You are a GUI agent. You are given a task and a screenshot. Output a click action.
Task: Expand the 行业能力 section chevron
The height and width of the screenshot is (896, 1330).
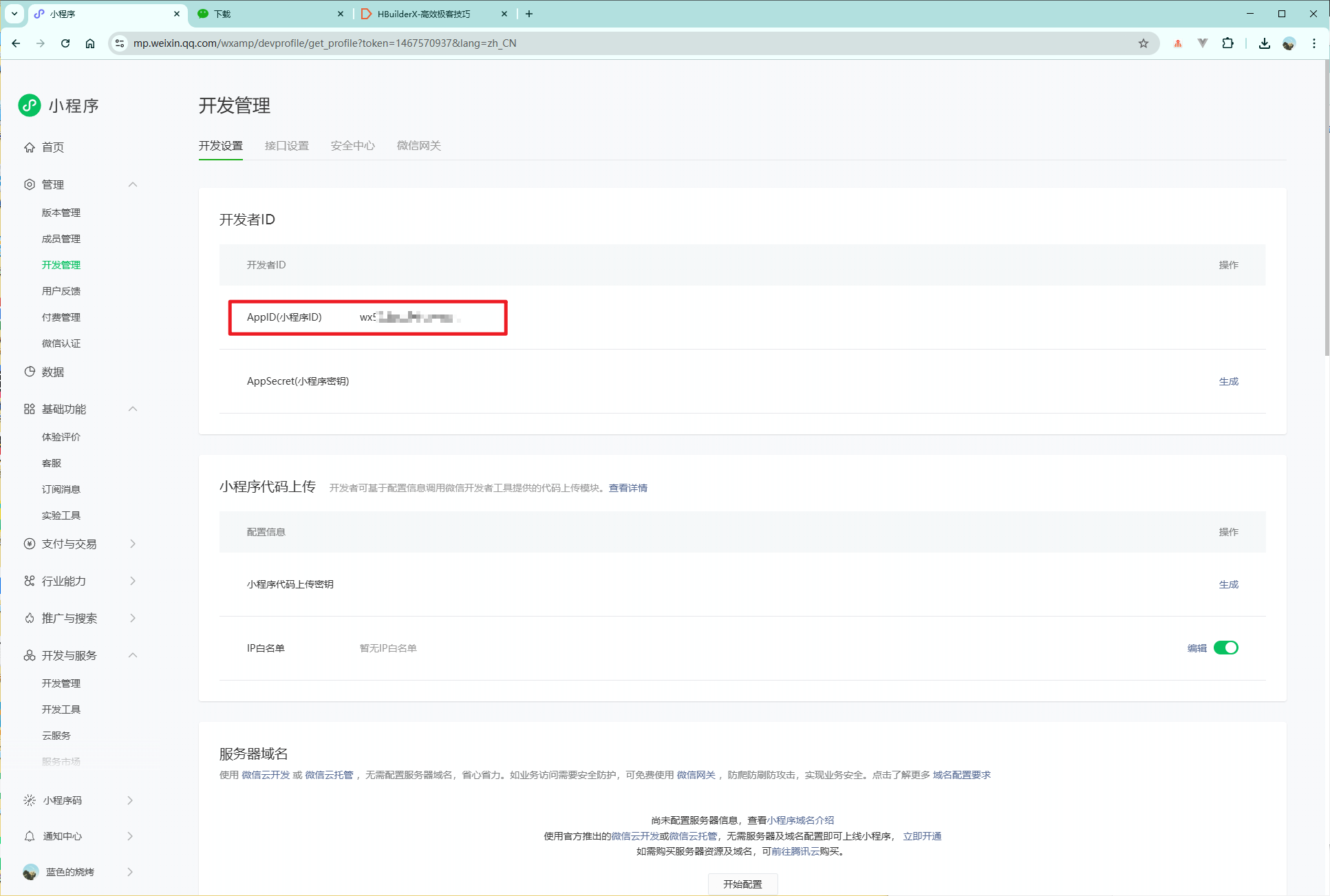(133, 581)
